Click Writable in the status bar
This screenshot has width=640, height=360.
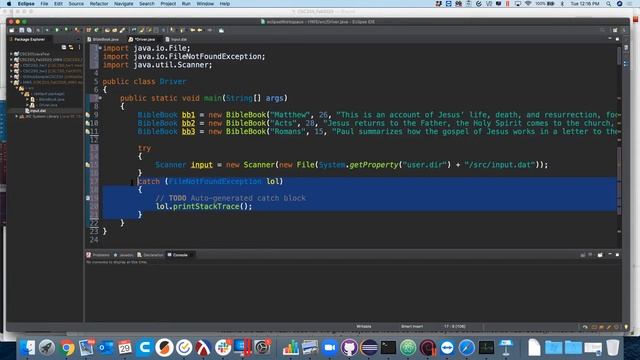pyautogui.click(x=364, y=327)
